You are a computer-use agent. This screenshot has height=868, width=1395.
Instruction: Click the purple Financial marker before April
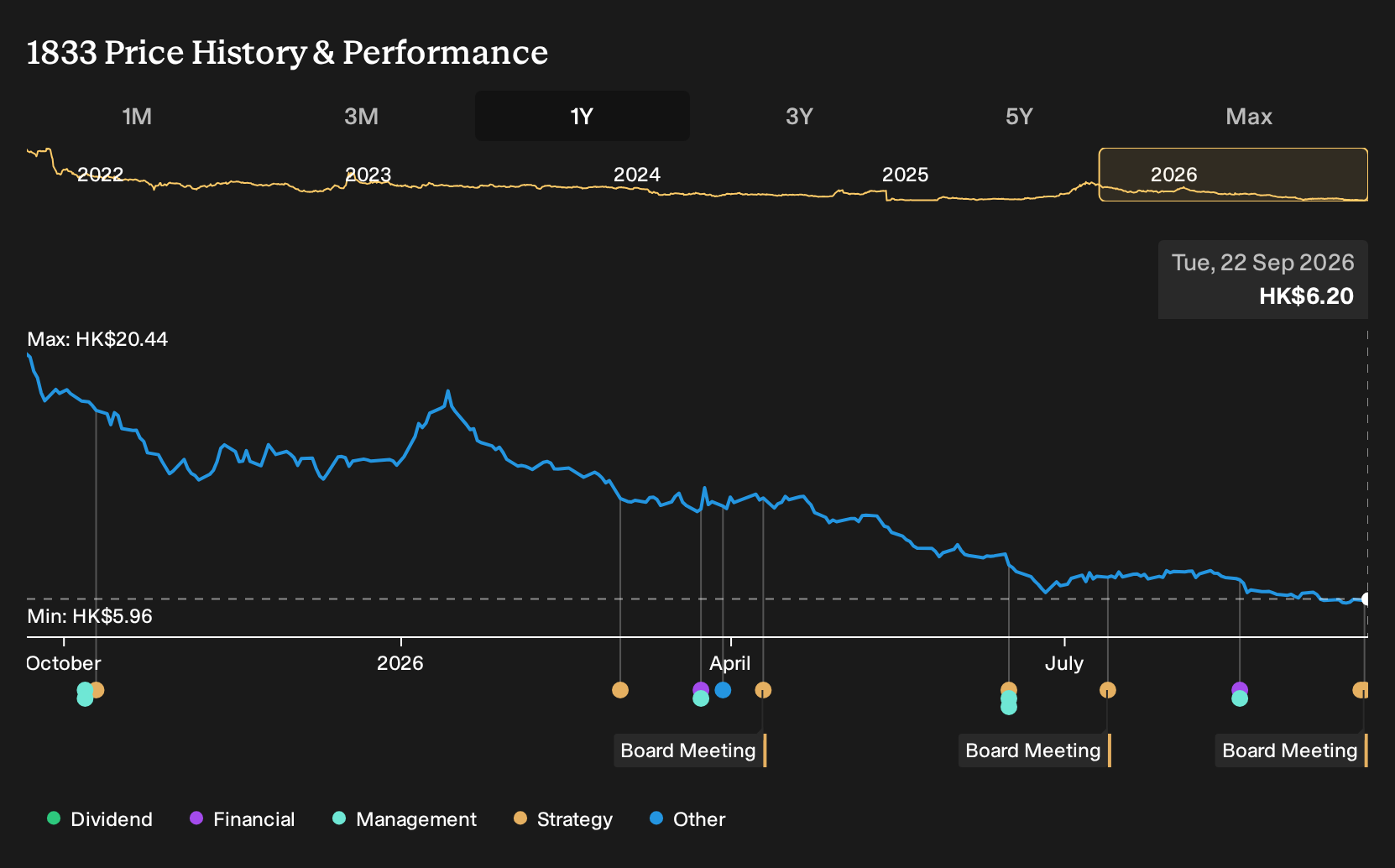click(x=701, y=688)
